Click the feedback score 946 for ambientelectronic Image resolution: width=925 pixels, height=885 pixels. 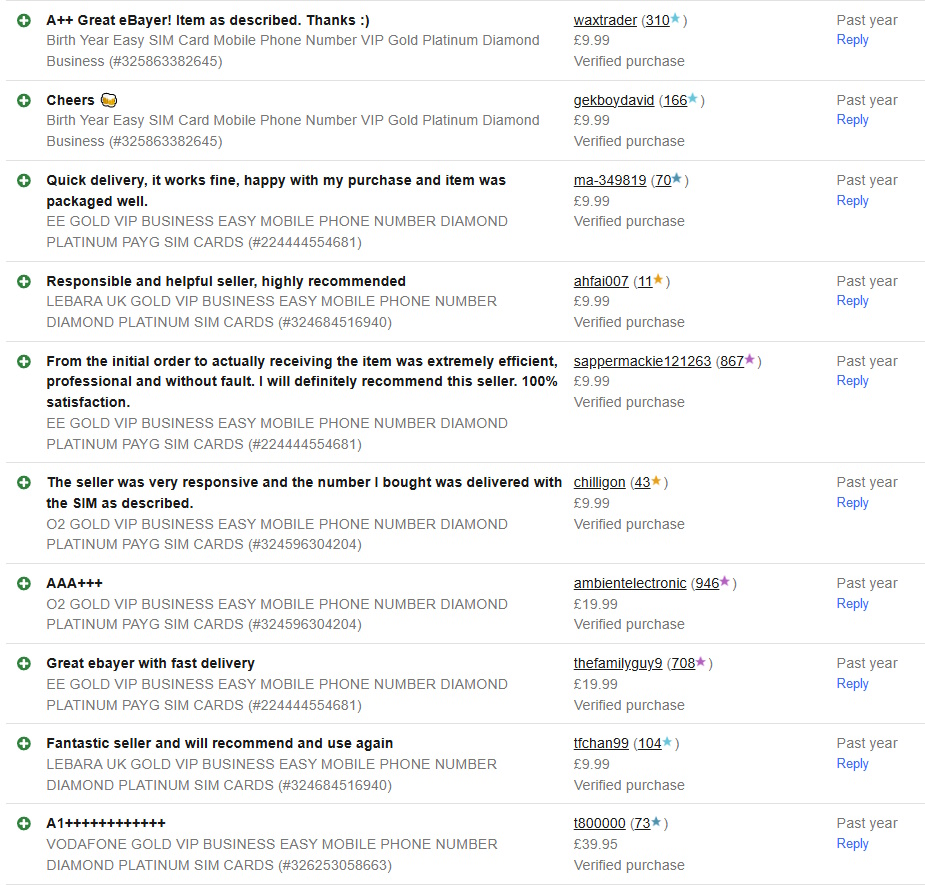click(x=707, y=583)
